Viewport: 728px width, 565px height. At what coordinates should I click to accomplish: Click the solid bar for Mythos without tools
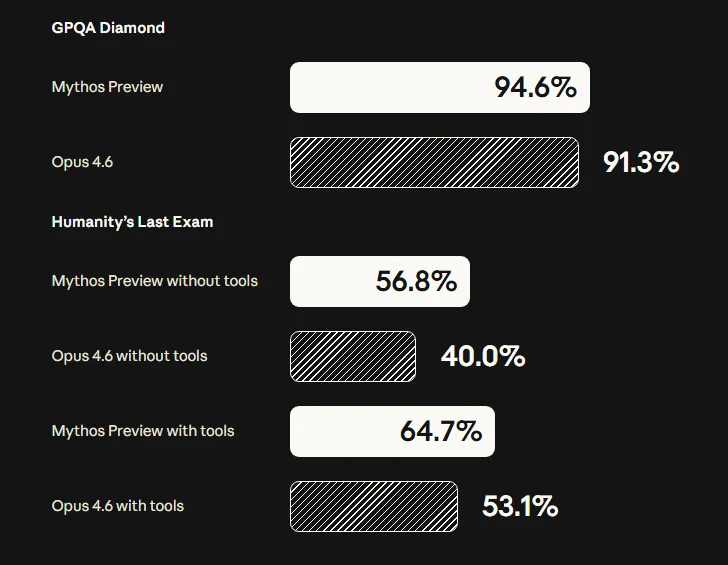(330, 282)
